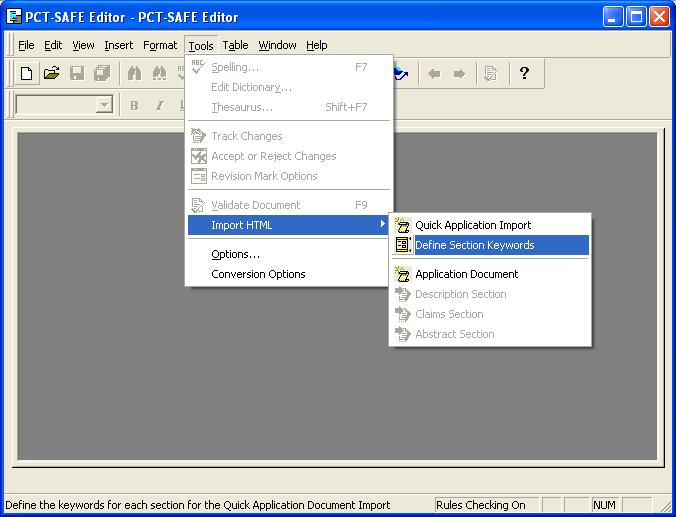Viewport: 676px width, 517px height.
Task: Click the Quick Application Import icon
Action: (x=402, y=225)
